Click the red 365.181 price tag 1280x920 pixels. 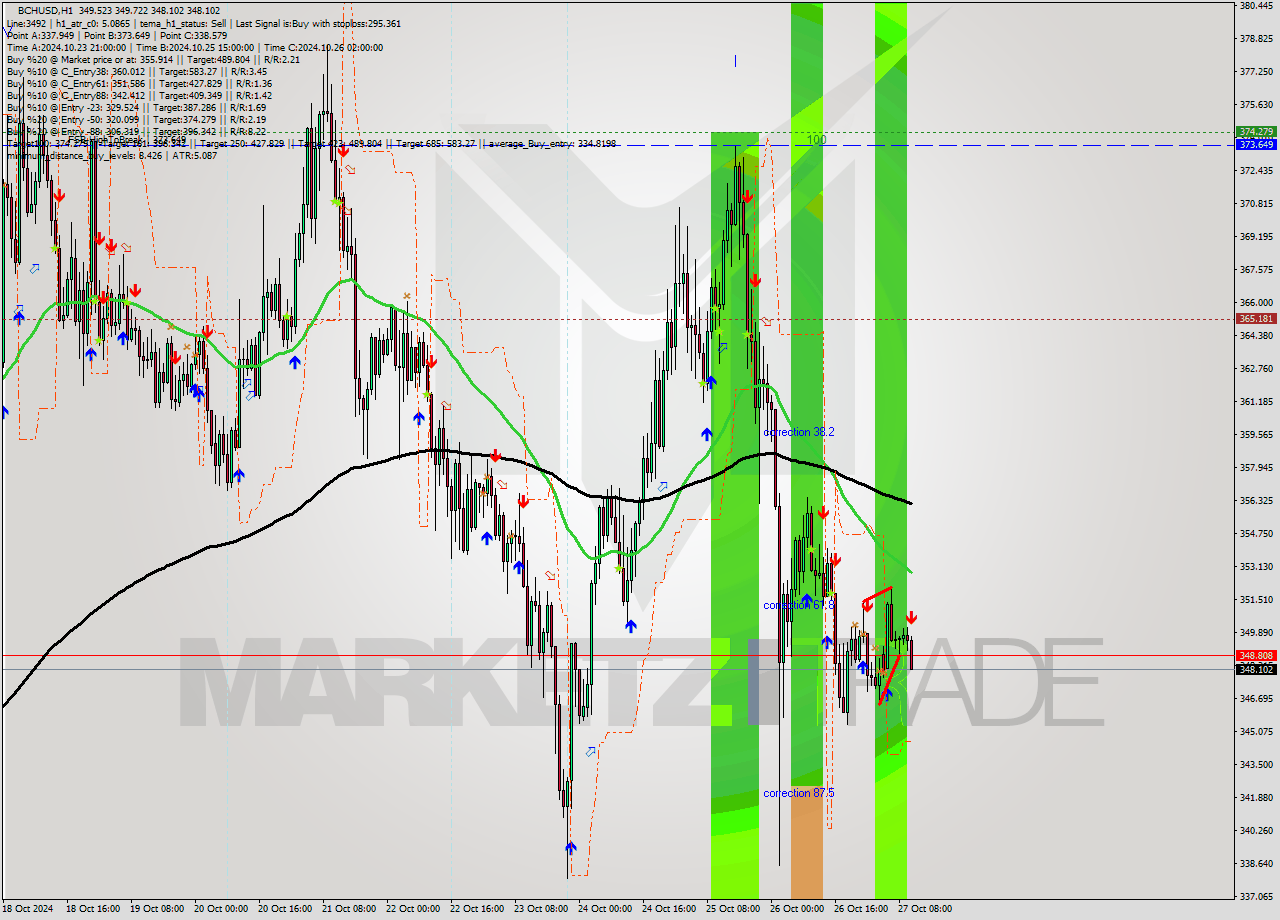click(1256, 319)
